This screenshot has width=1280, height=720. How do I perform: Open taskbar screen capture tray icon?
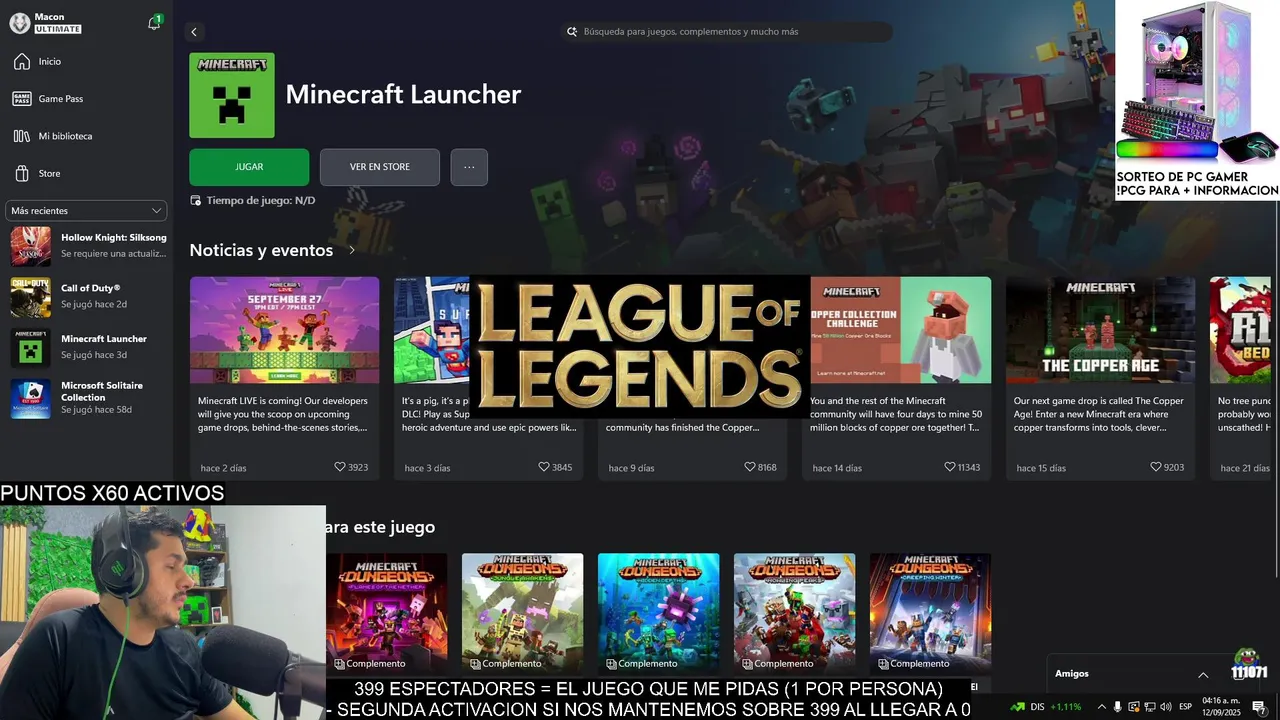[1133, 707]
